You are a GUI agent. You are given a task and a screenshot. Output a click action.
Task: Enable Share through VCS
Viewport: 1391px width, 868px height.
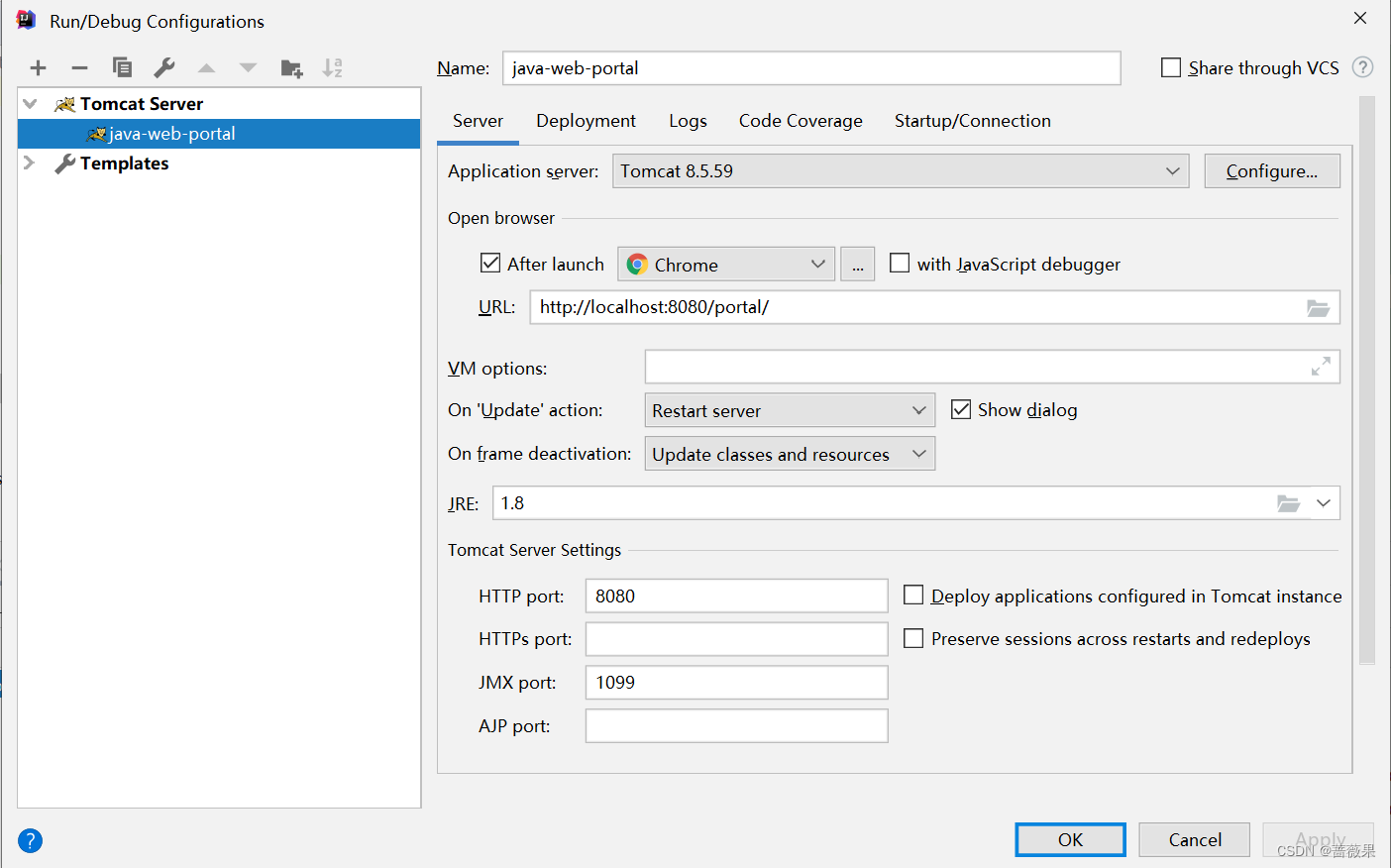pyautogui.click(x=1171, y=67)
